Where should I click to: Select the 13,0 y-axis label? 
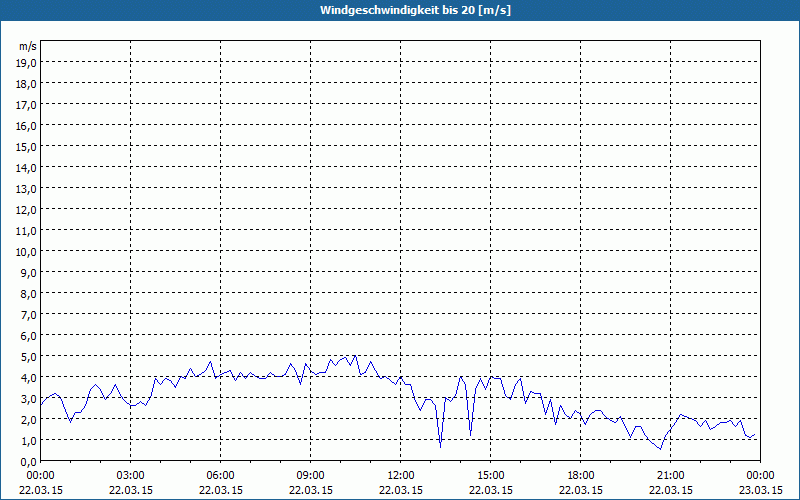click(x=26, y=189)
